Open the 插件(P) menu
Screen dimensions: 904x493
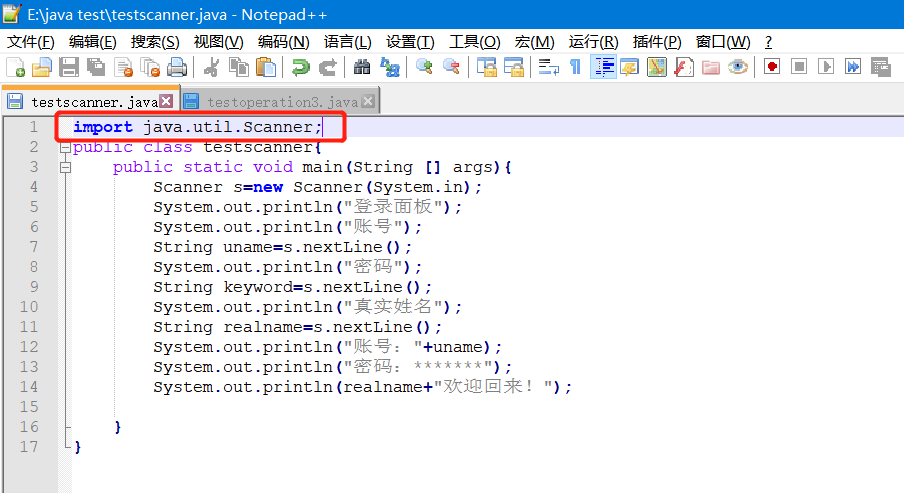(x=657, y=42)
